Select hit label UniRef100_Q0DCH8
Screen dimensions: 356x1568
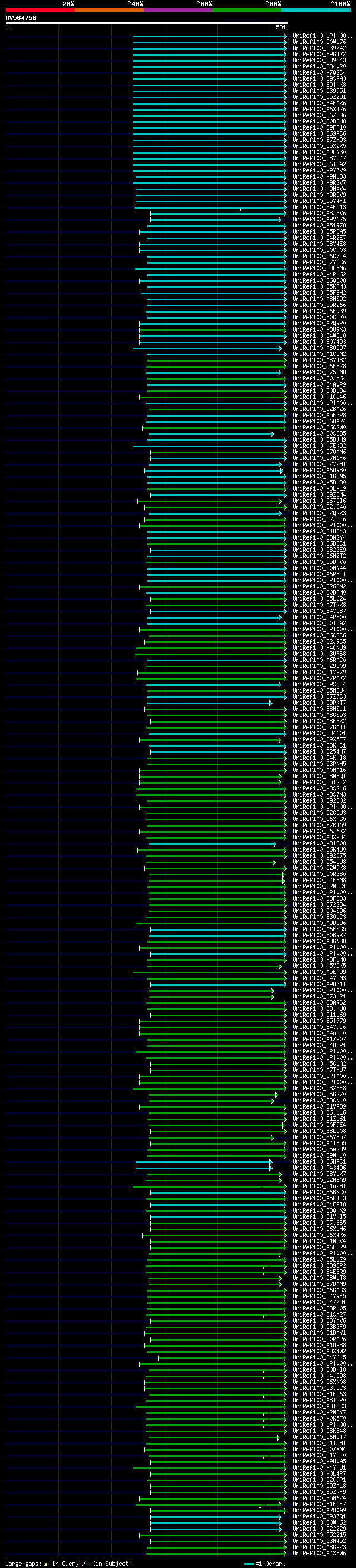(x=319, y=122)
